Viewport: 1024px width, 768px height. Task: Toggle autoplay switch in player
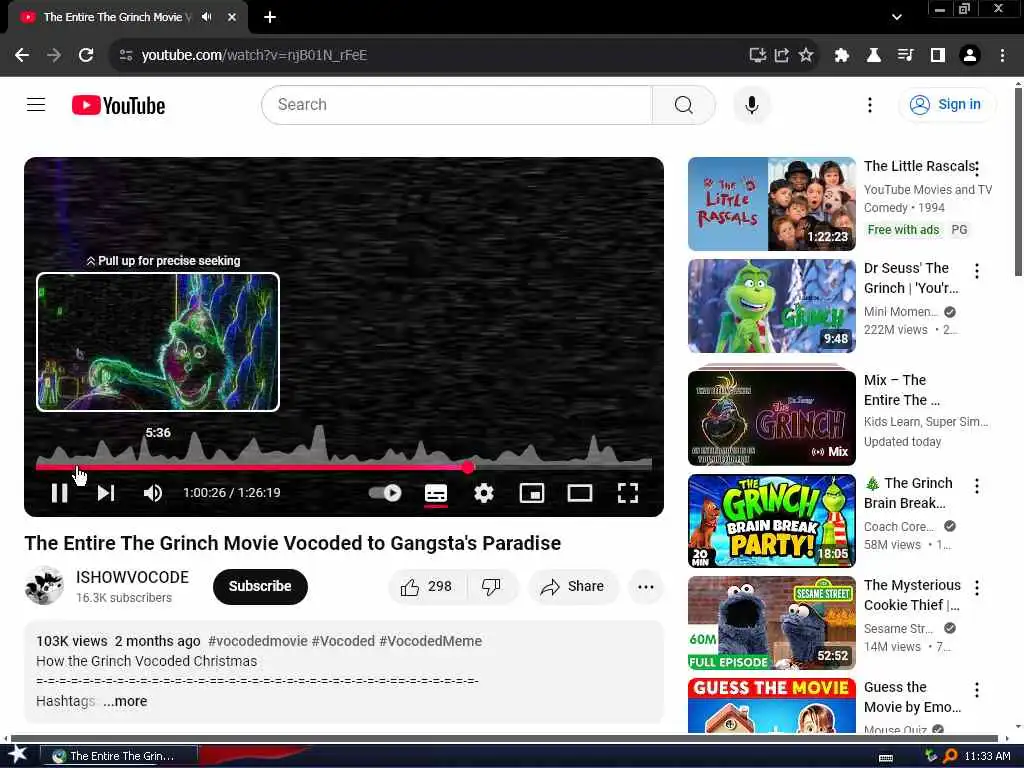point(385,493)
